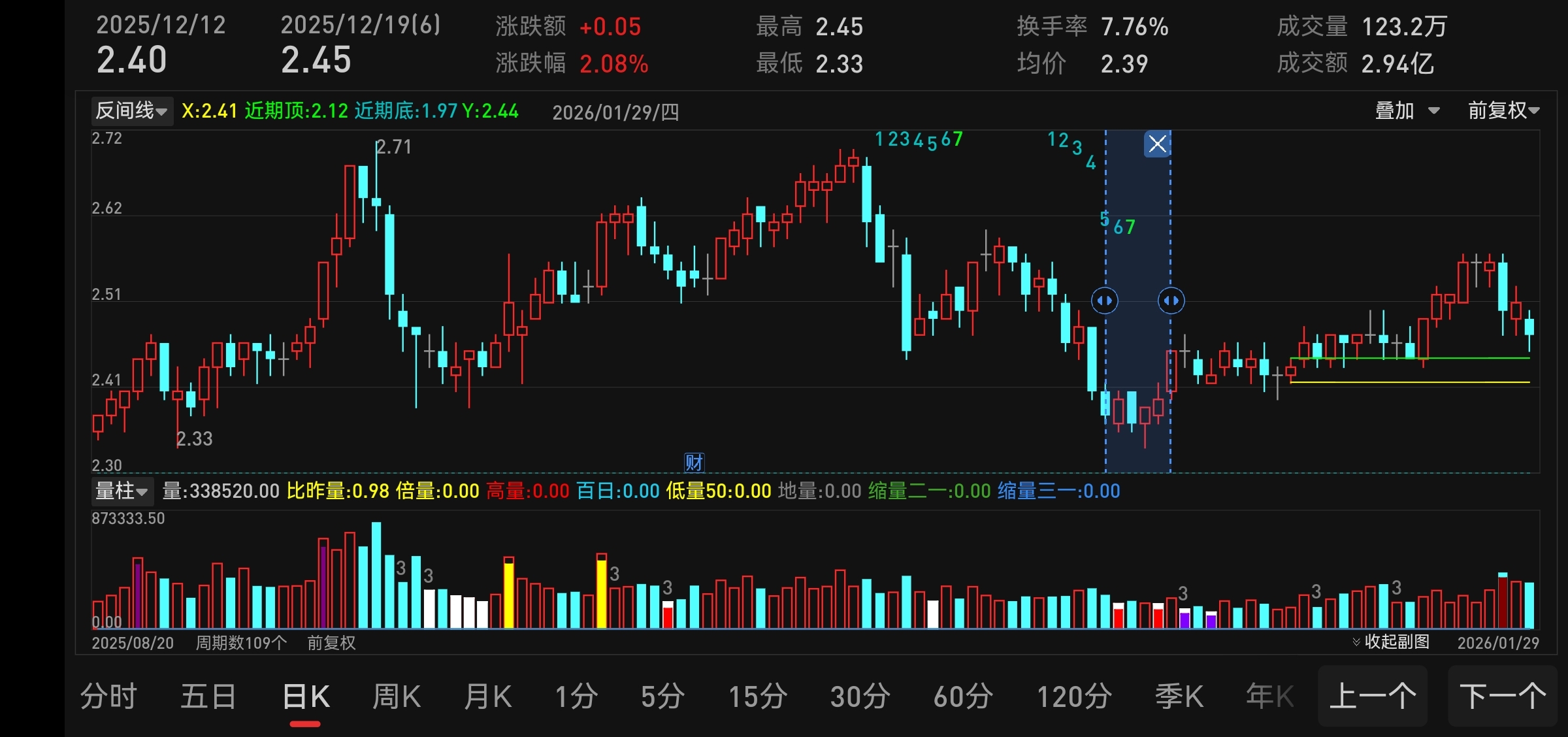Select the 月K monthly chart tab
This screenshot has width=1568, height=737.
[x=487, y=696]
